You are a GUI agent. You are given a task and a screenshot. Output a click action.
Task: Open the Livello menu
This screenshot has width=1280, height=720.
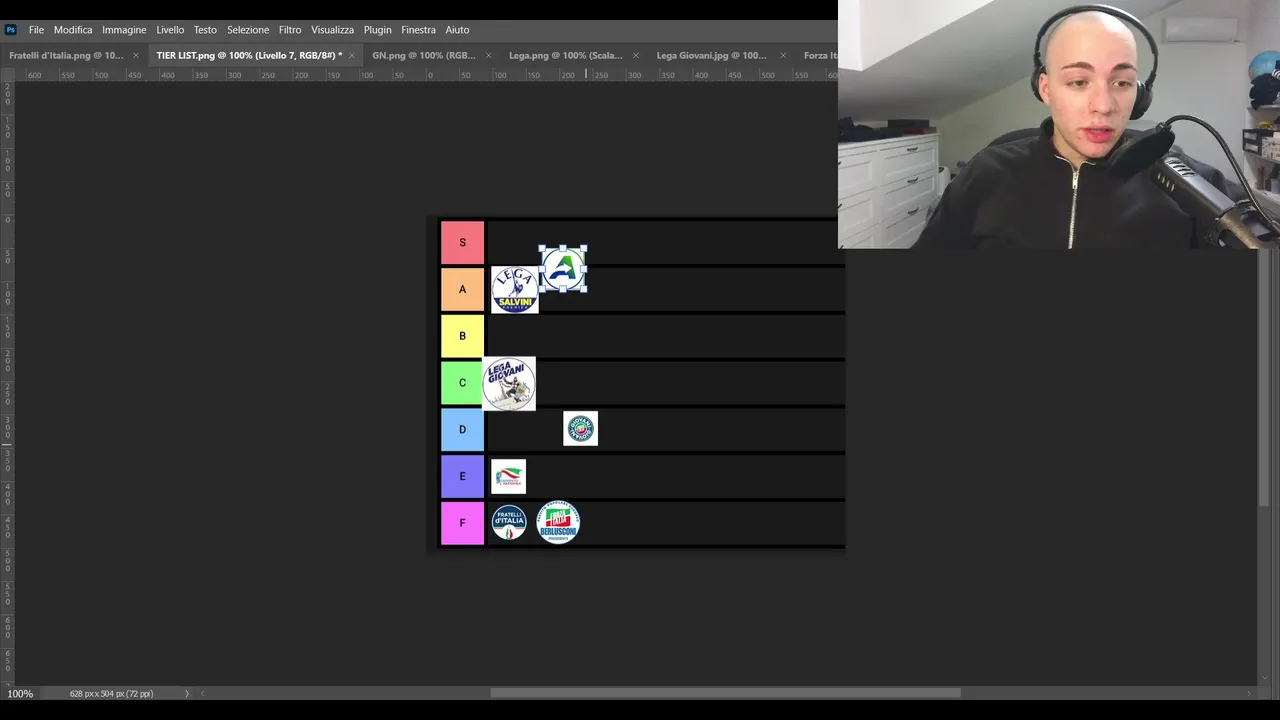tap(170, 30)
